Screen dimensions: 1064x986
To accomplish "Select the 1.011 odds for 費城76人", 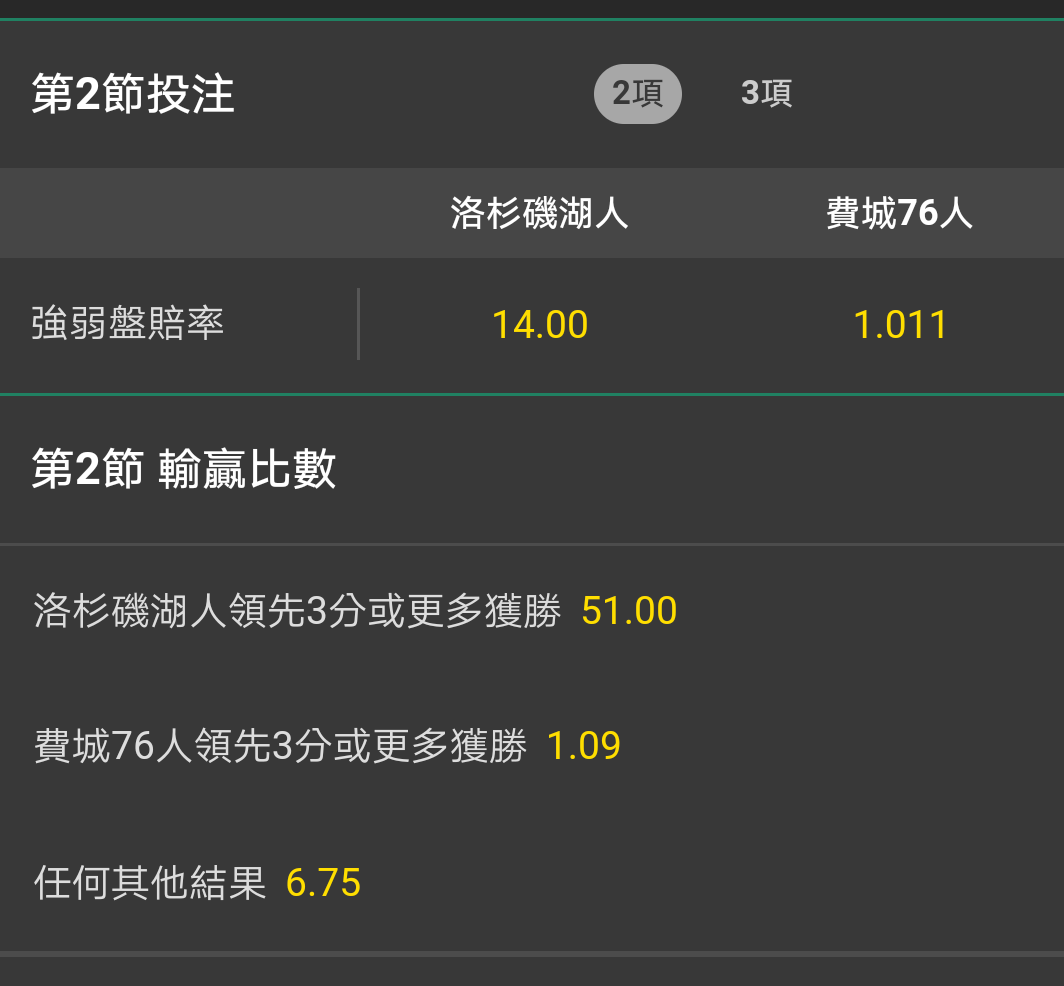I will pos(900,325).
